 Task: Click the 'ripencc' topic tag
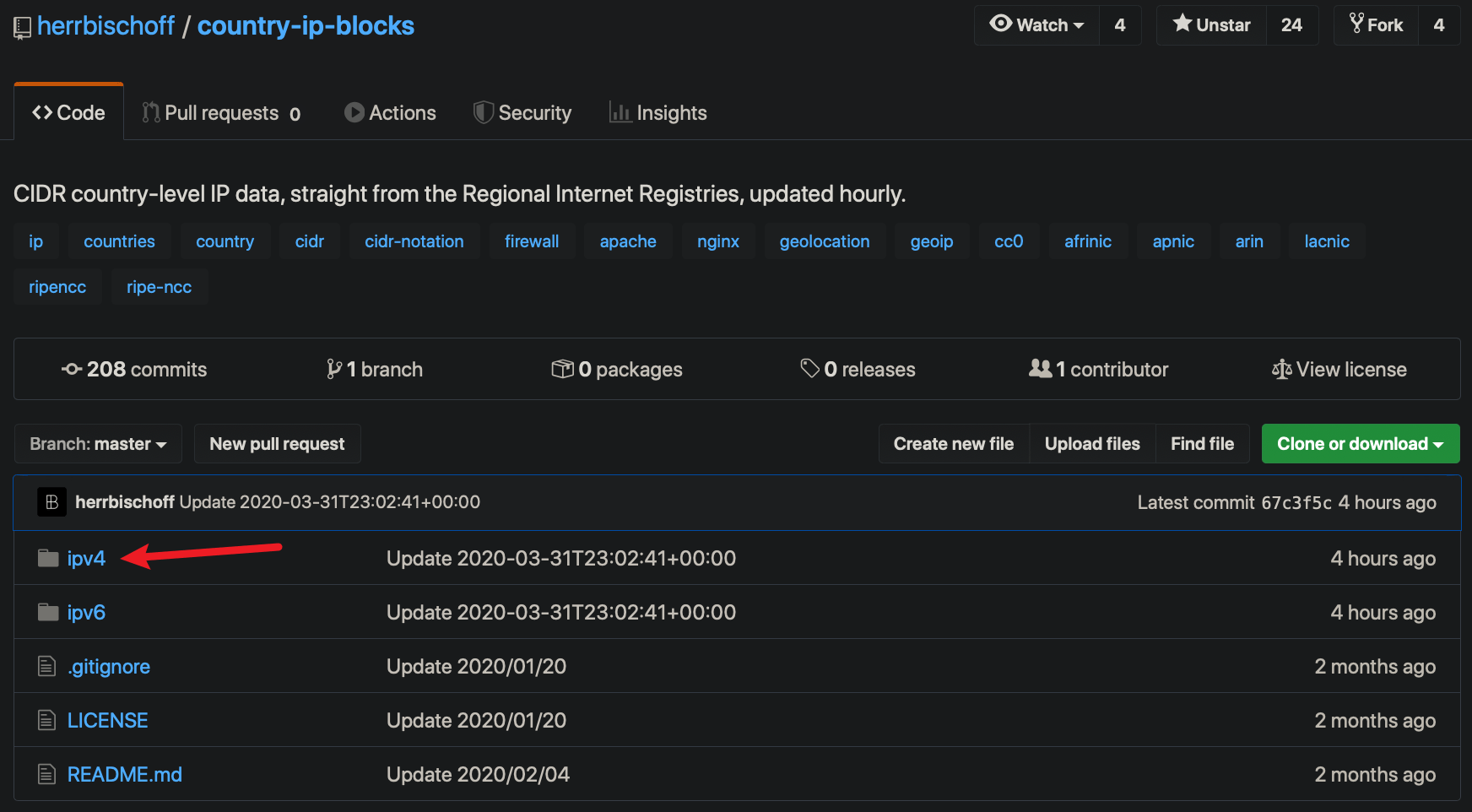pos(57,287)
